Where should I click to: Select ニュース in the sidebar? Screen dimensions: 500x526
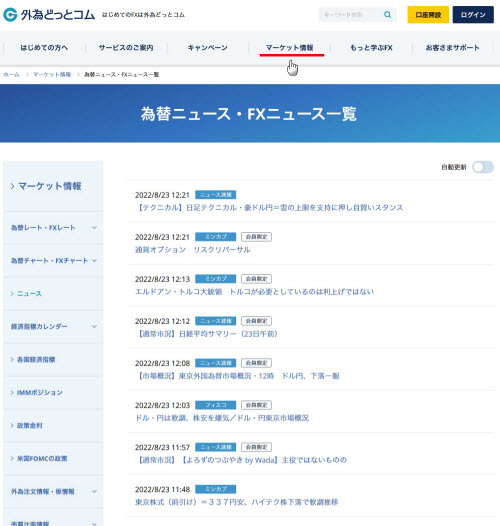click(29, 294)
